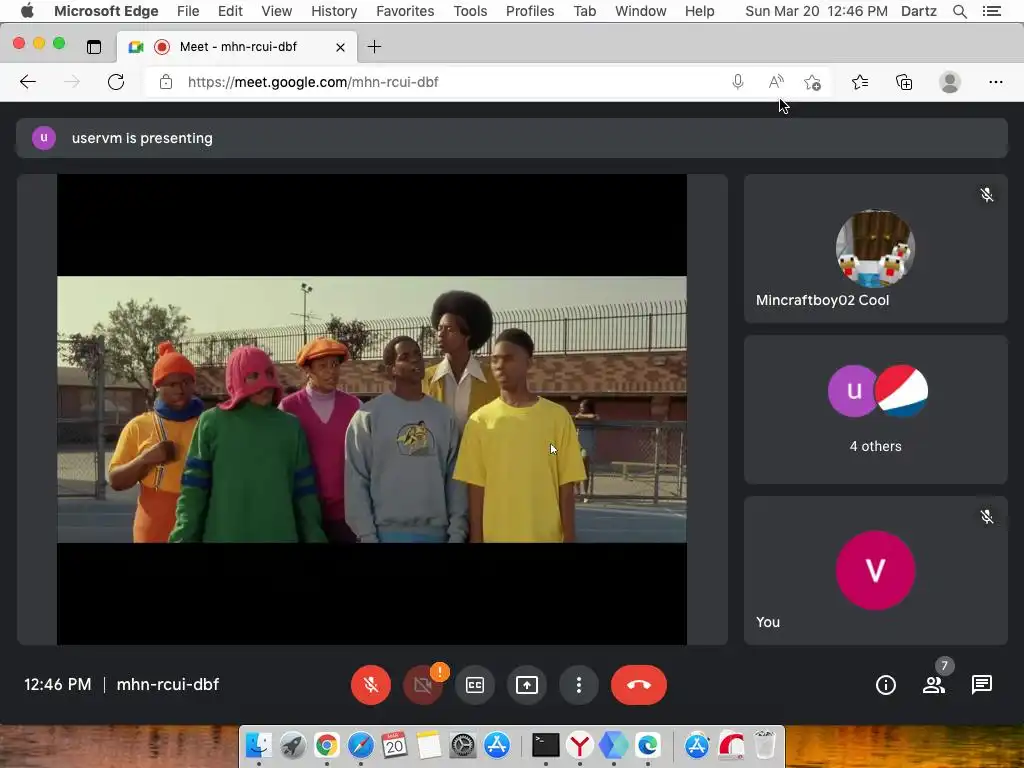1024x768 pixels.
Task: Reload the Meet page
Action: (x=116, y=82)
